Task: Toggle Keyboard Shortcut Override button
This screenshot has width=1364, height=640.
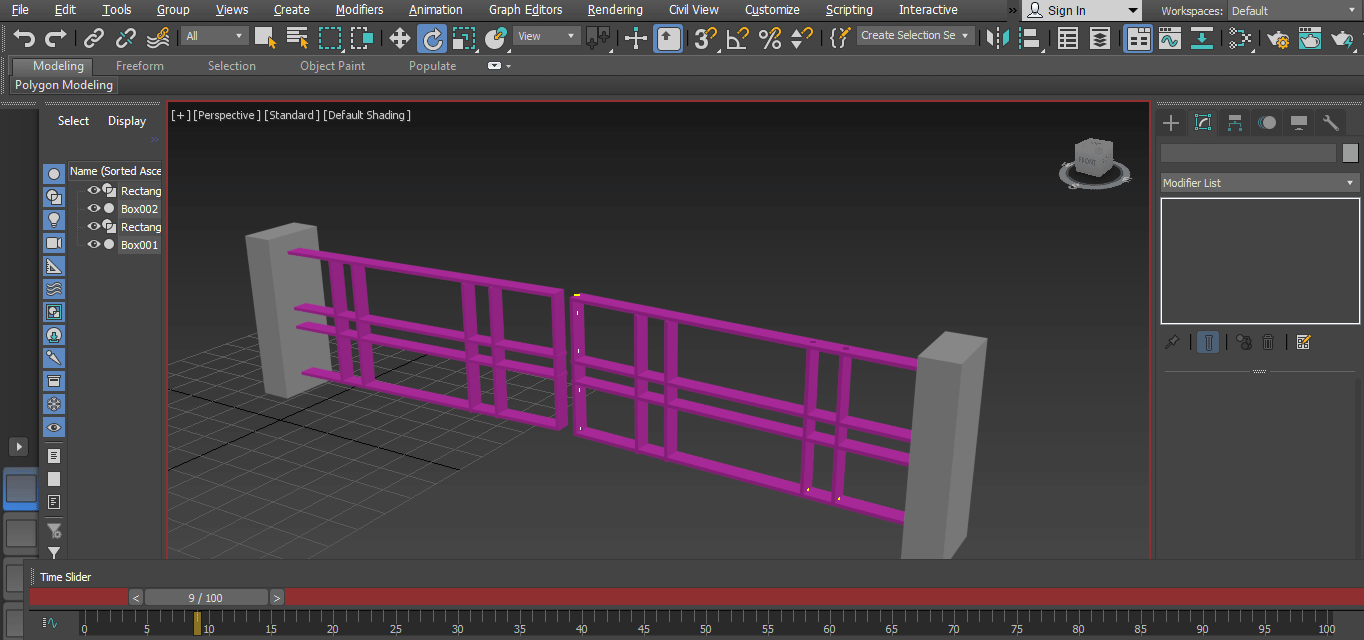Action: pyautogui.click(x=668, y=38)
